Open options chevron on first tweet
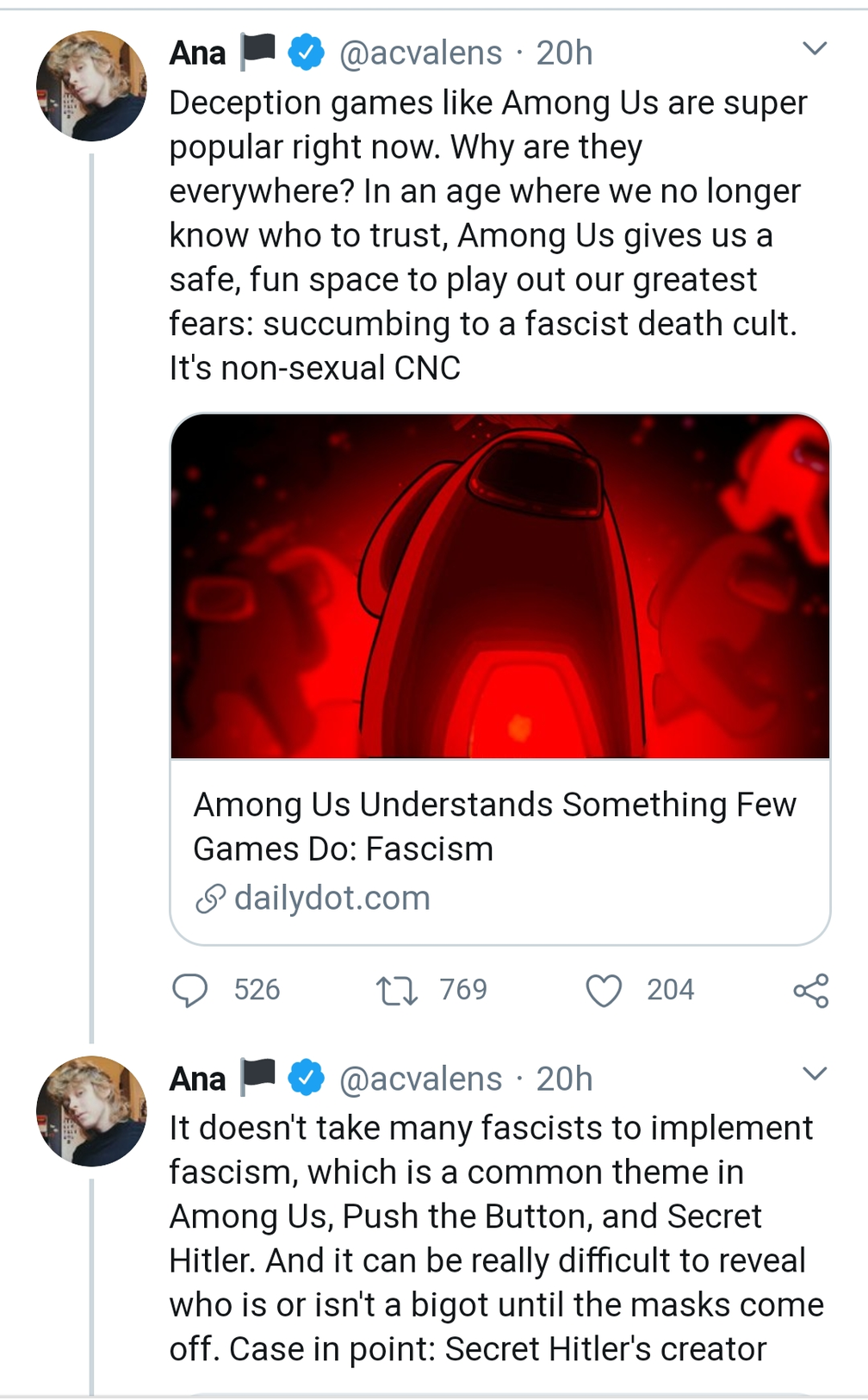 (x=814, y=48)
